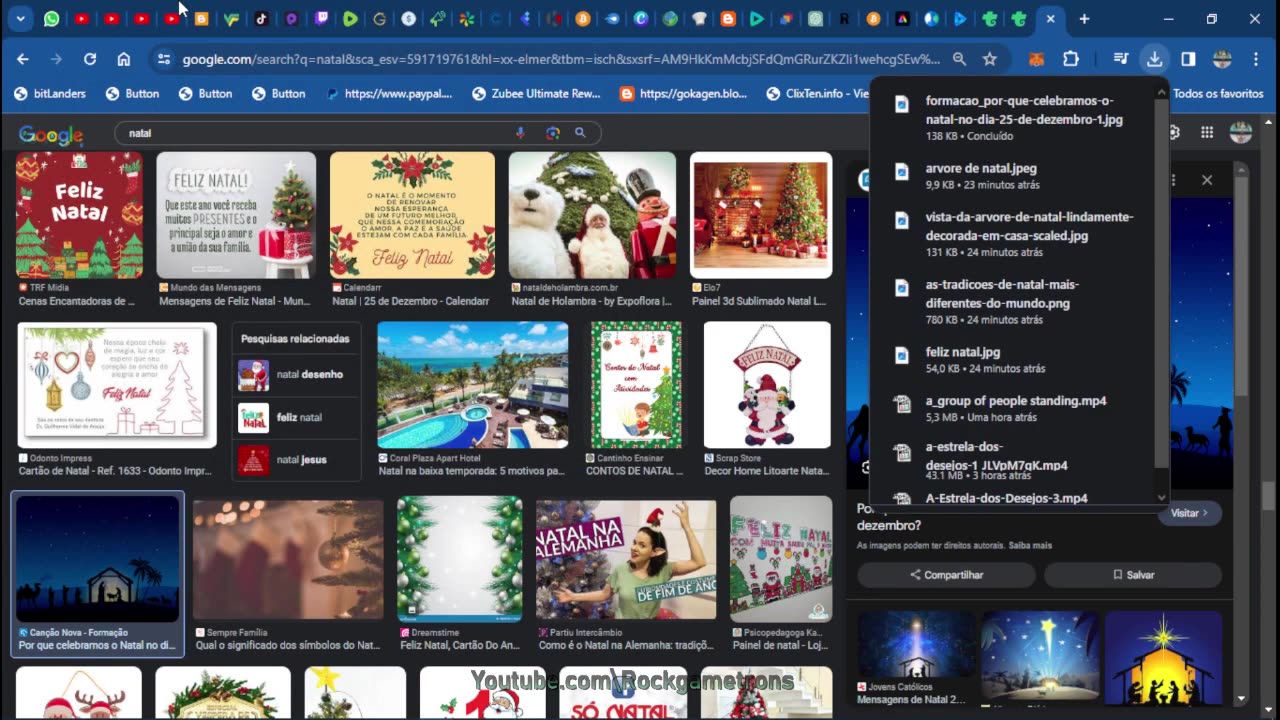This screenshot has width=1280, height=720.
Task: Open the Coral Plaza Apart Hotel image
Action: [473, 385]
